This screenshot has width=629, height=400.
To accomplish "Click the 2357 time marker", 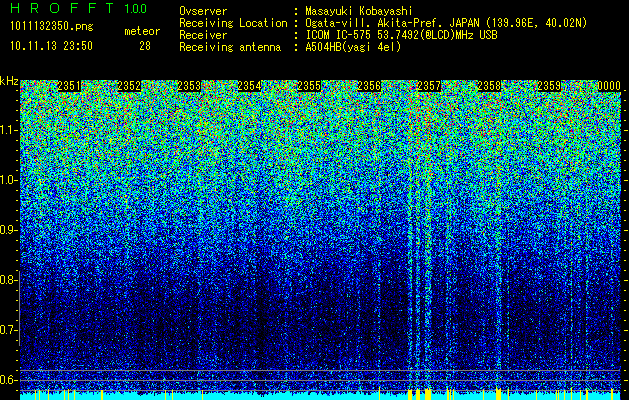I will pos(429,86).
